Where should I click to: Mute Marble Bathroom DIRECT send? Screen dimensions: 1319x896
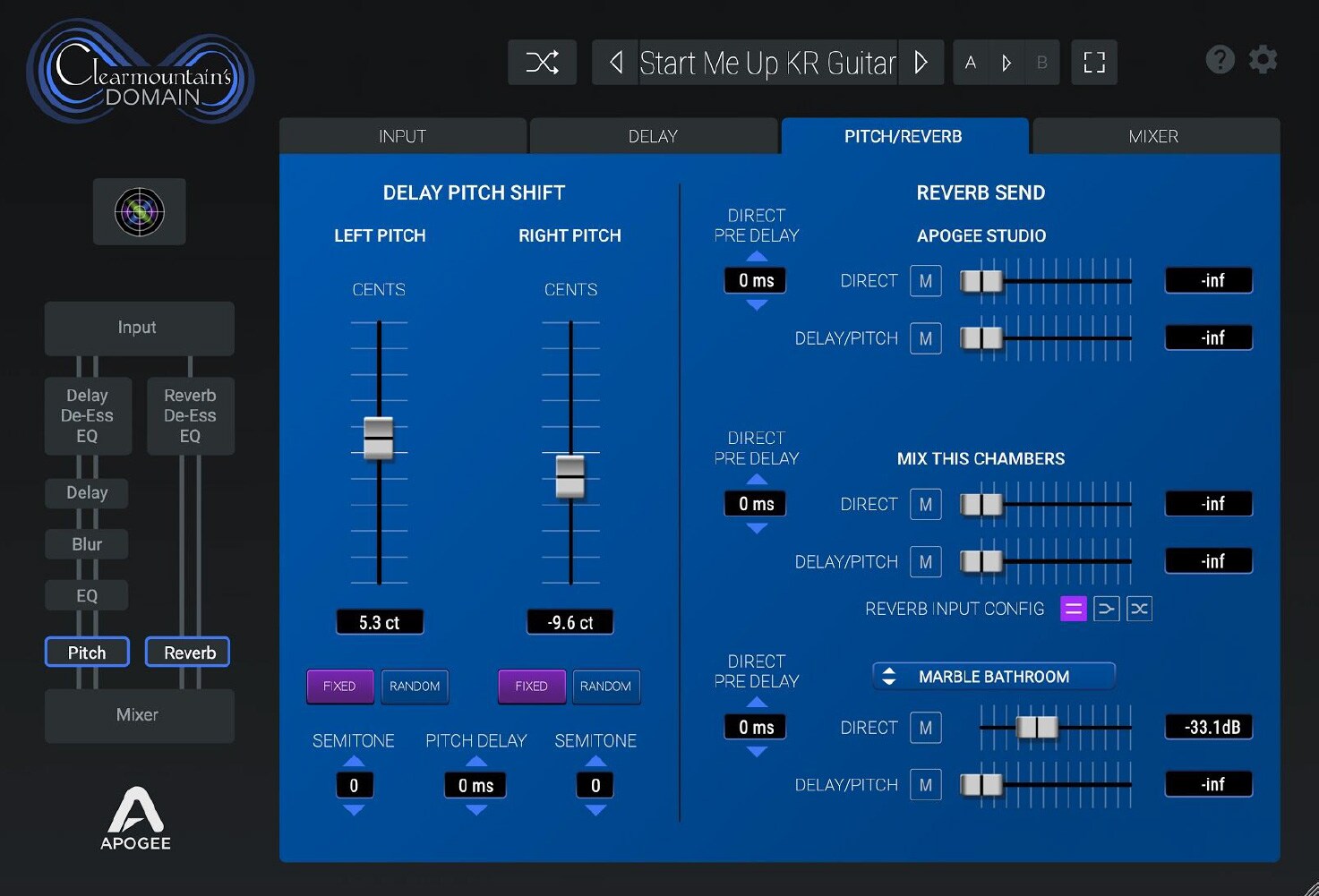926,728
